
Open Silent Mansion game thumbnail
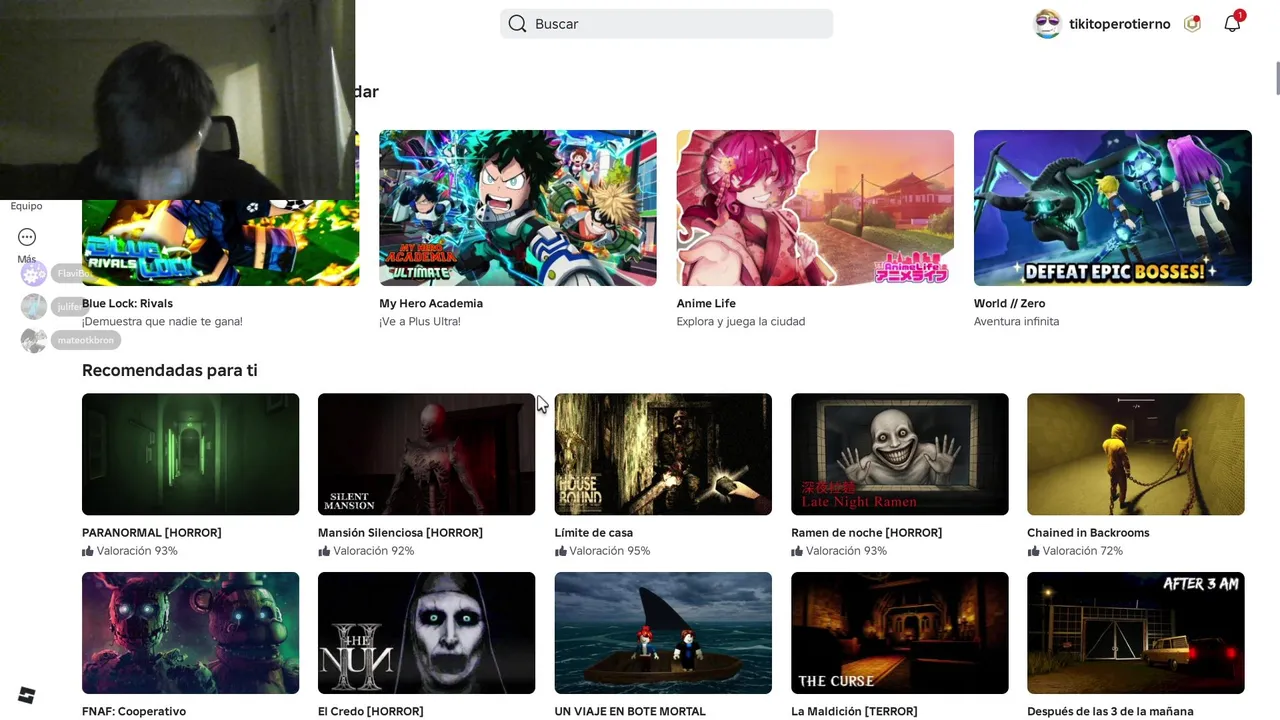[426, 454]
